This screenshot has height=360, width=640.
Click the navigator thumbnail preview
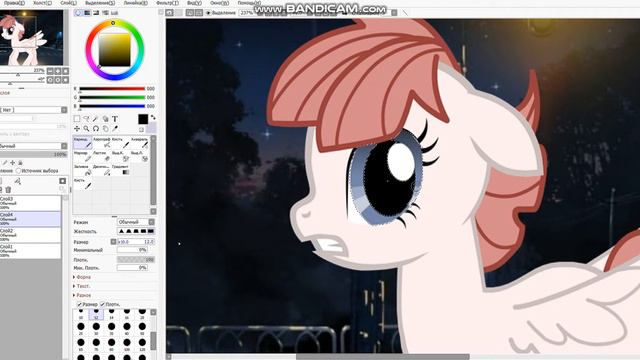pos(31,38)
